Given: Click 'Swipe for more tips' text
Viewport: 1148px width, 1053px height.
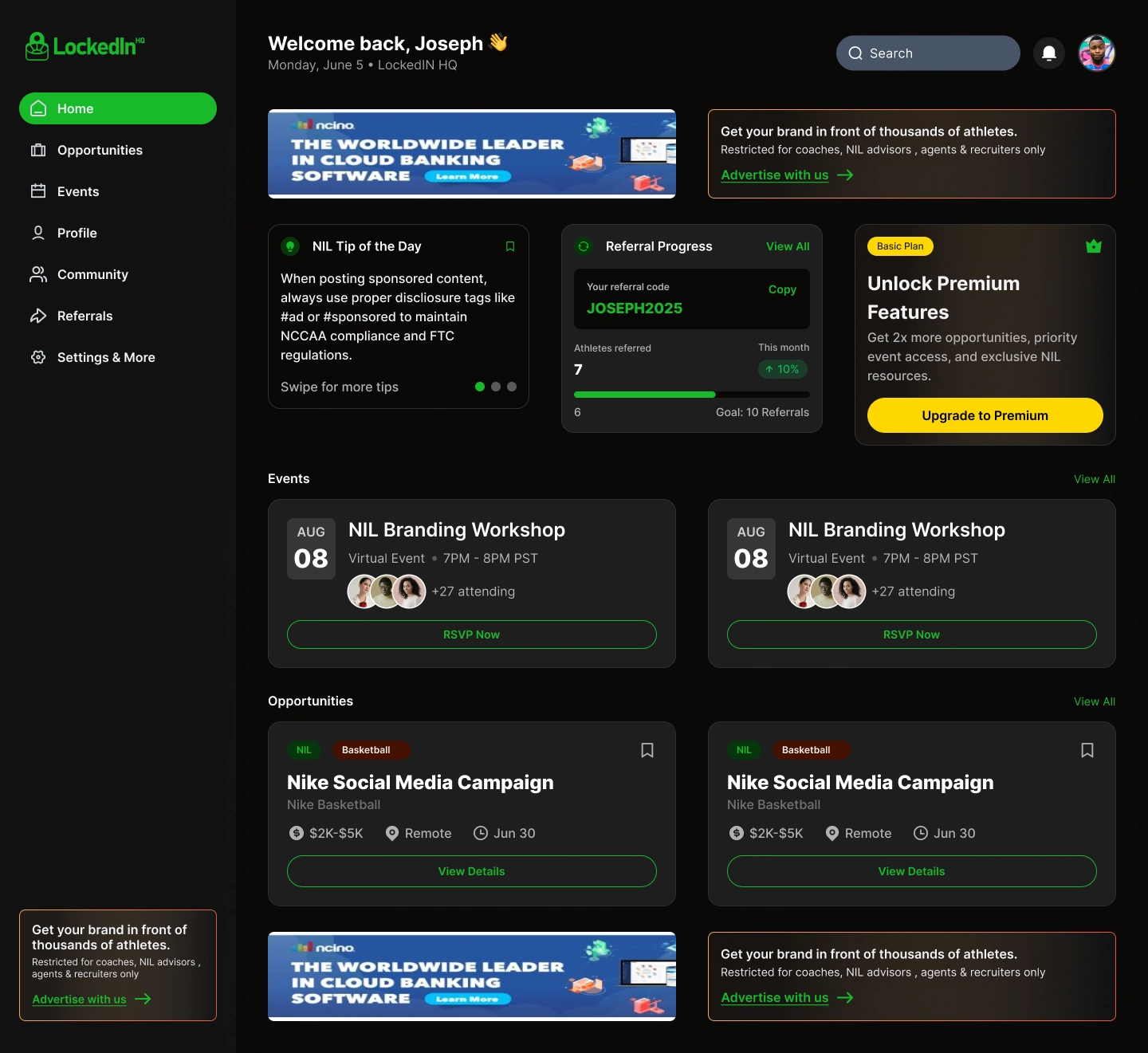Looking at the screenshot, I should [340, 387].
